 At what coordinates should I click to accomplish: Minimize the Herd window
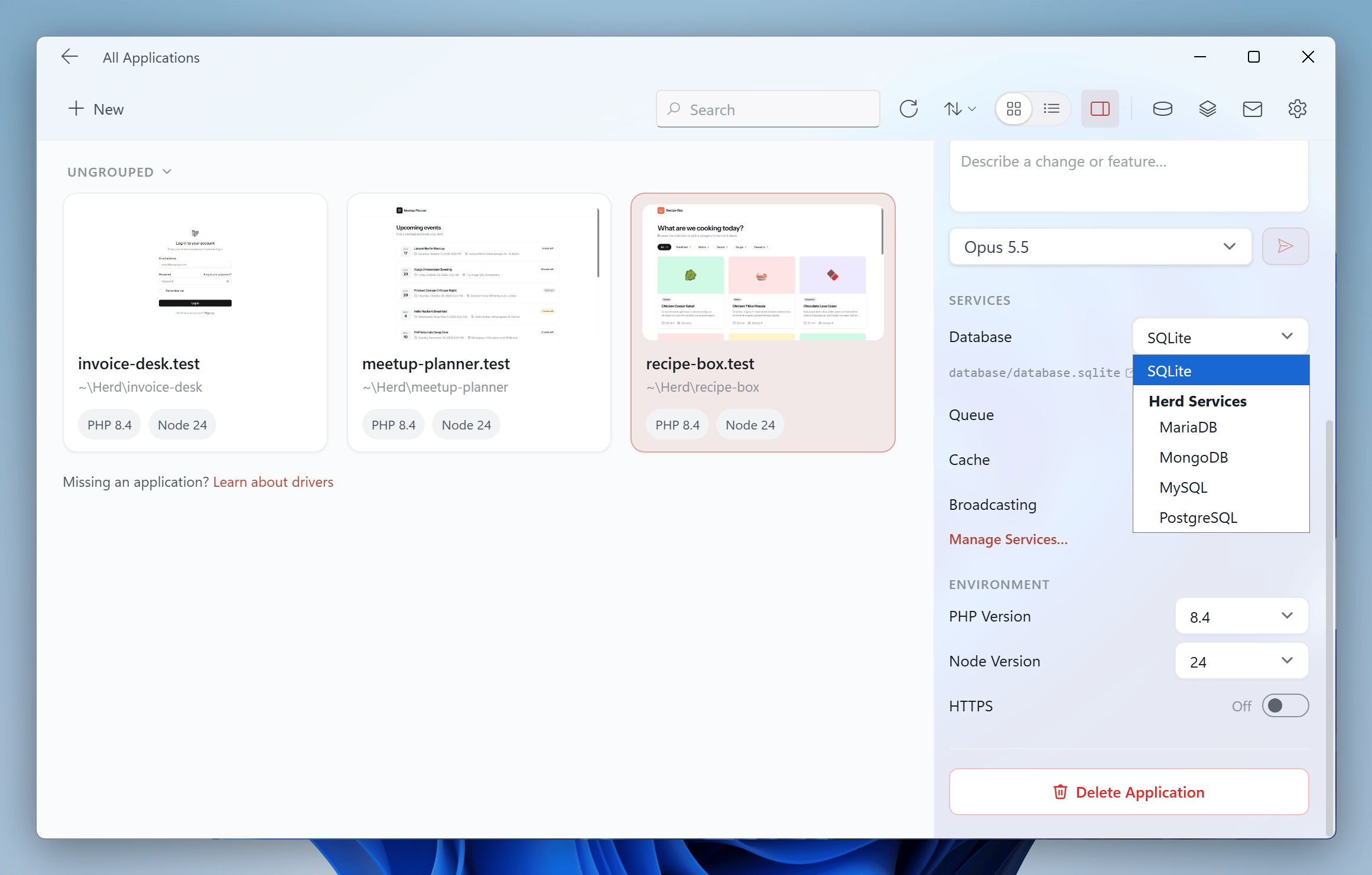click(x=1199, y=57)
